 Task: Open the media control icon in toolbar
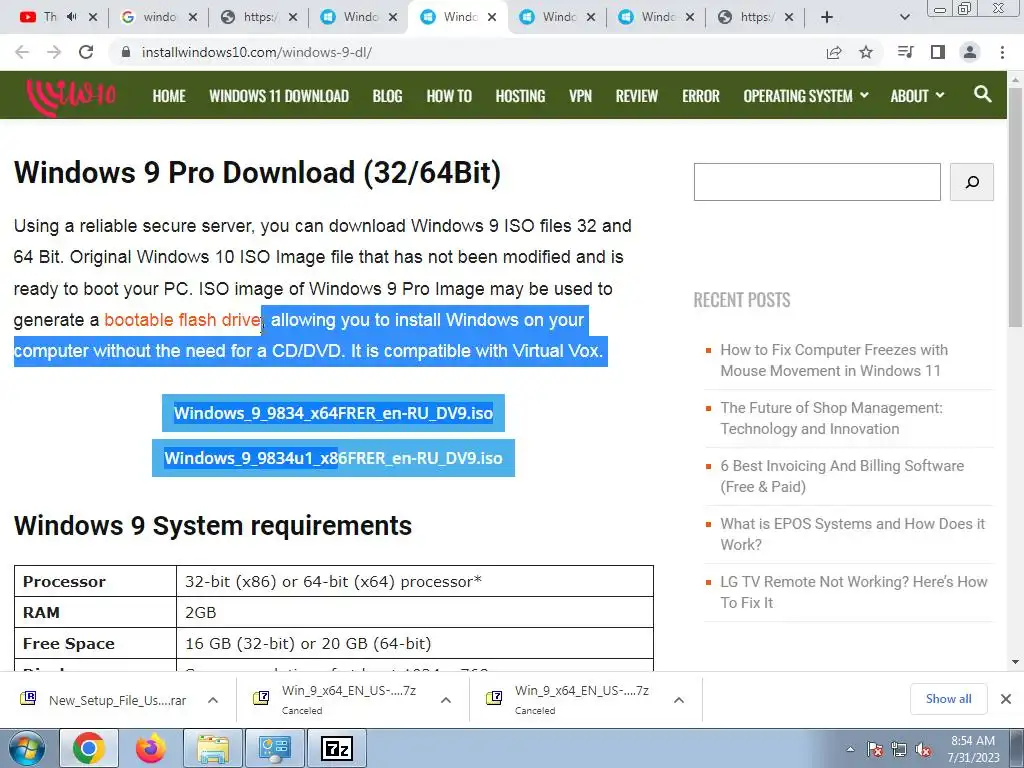(905, 52)
